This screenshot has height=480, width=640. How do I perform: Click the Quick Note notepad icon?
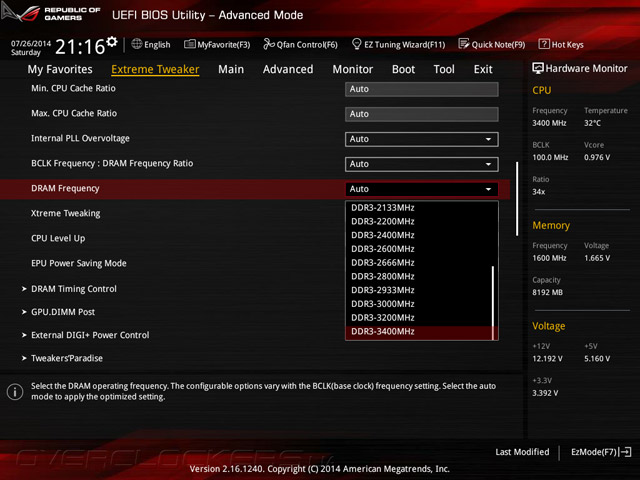point(464,44)
